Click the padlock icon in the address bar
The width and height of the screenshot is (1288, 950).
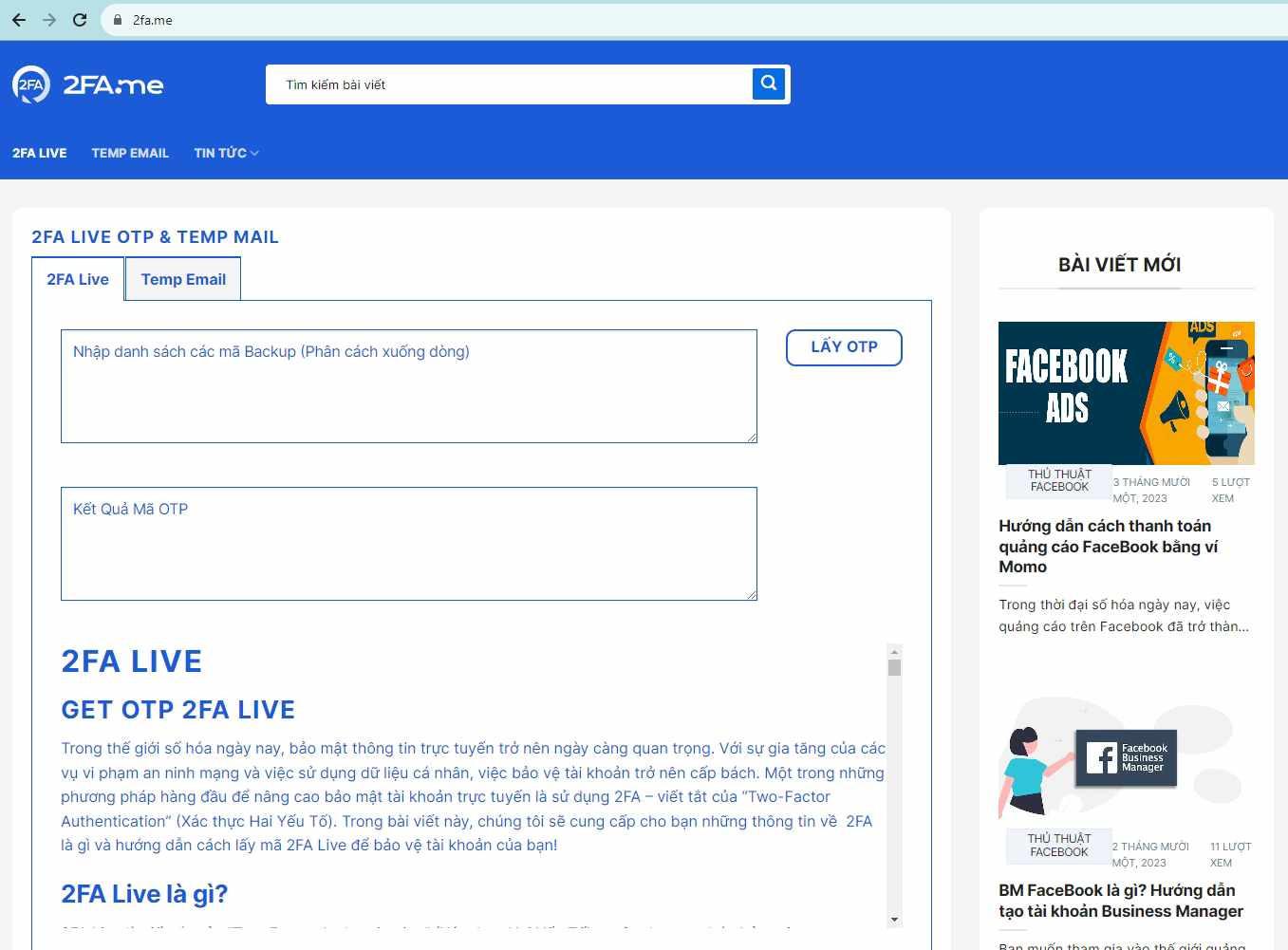pos(116,19)
